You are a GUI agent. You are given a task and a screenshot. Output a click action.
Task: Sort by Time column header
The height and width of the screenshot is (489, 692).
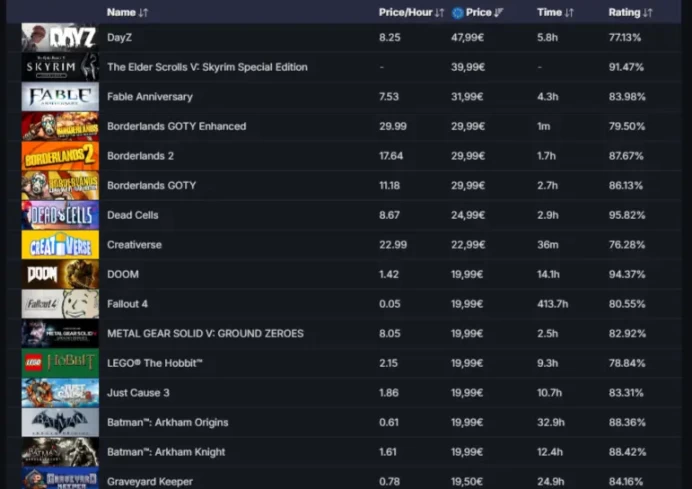click(555, 12)
